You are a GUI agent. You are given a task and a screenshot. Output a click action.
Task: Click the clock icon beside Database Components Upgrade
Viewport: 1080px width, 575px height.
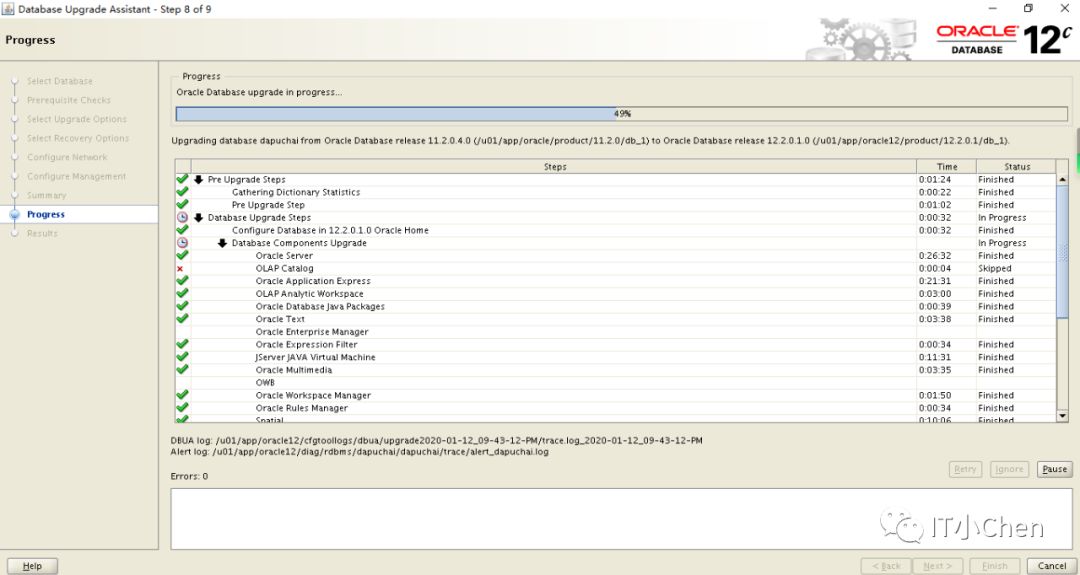(x=182, y=243)
